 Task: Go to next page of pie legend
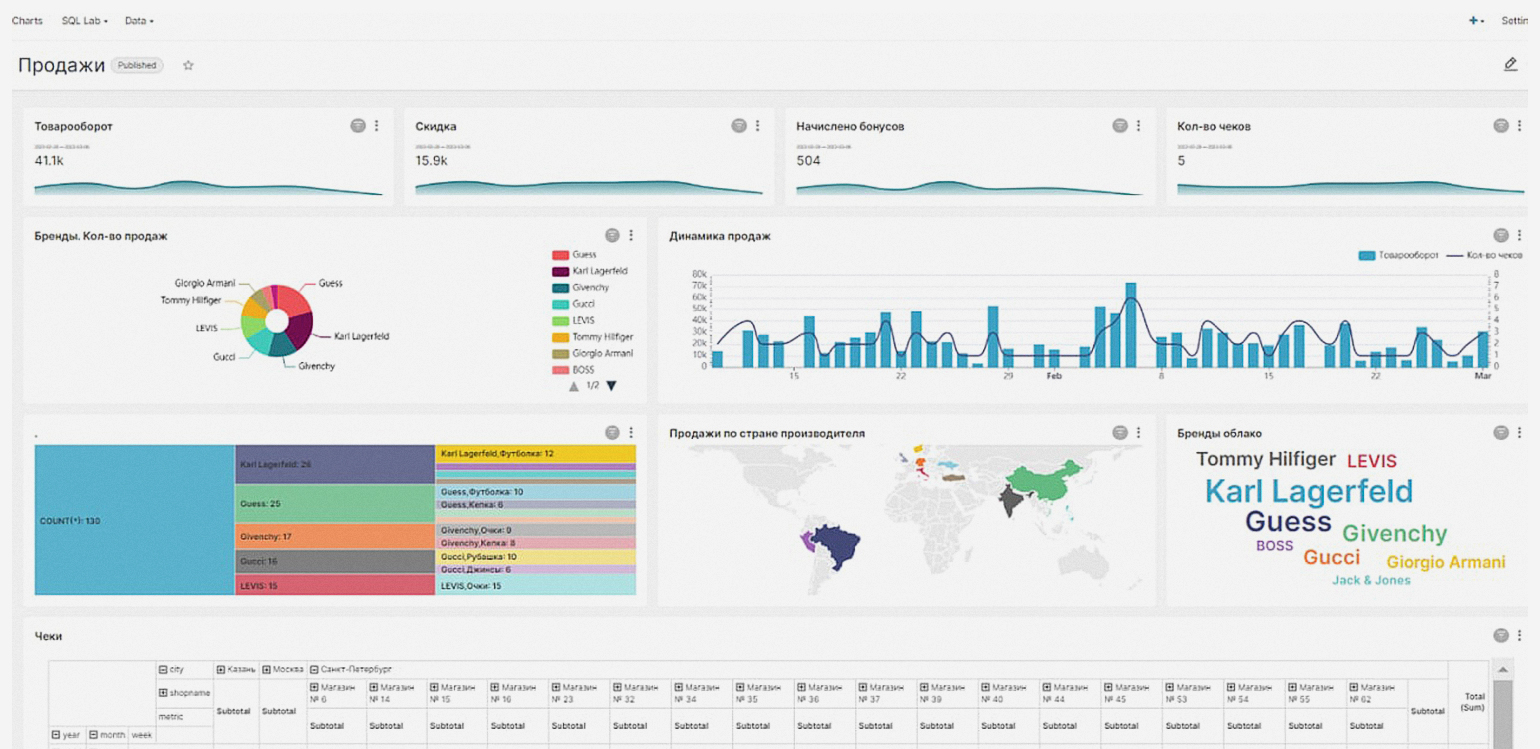611,386
